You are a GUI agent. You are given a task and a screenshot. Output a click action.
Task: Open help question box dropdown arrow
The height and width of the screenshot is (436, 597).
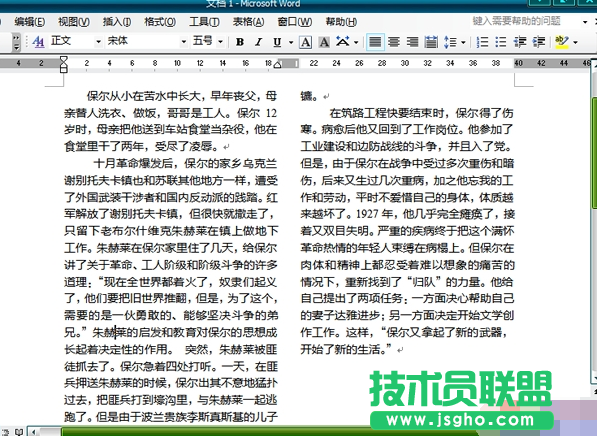pyautogui.click(x=585, y=22)
